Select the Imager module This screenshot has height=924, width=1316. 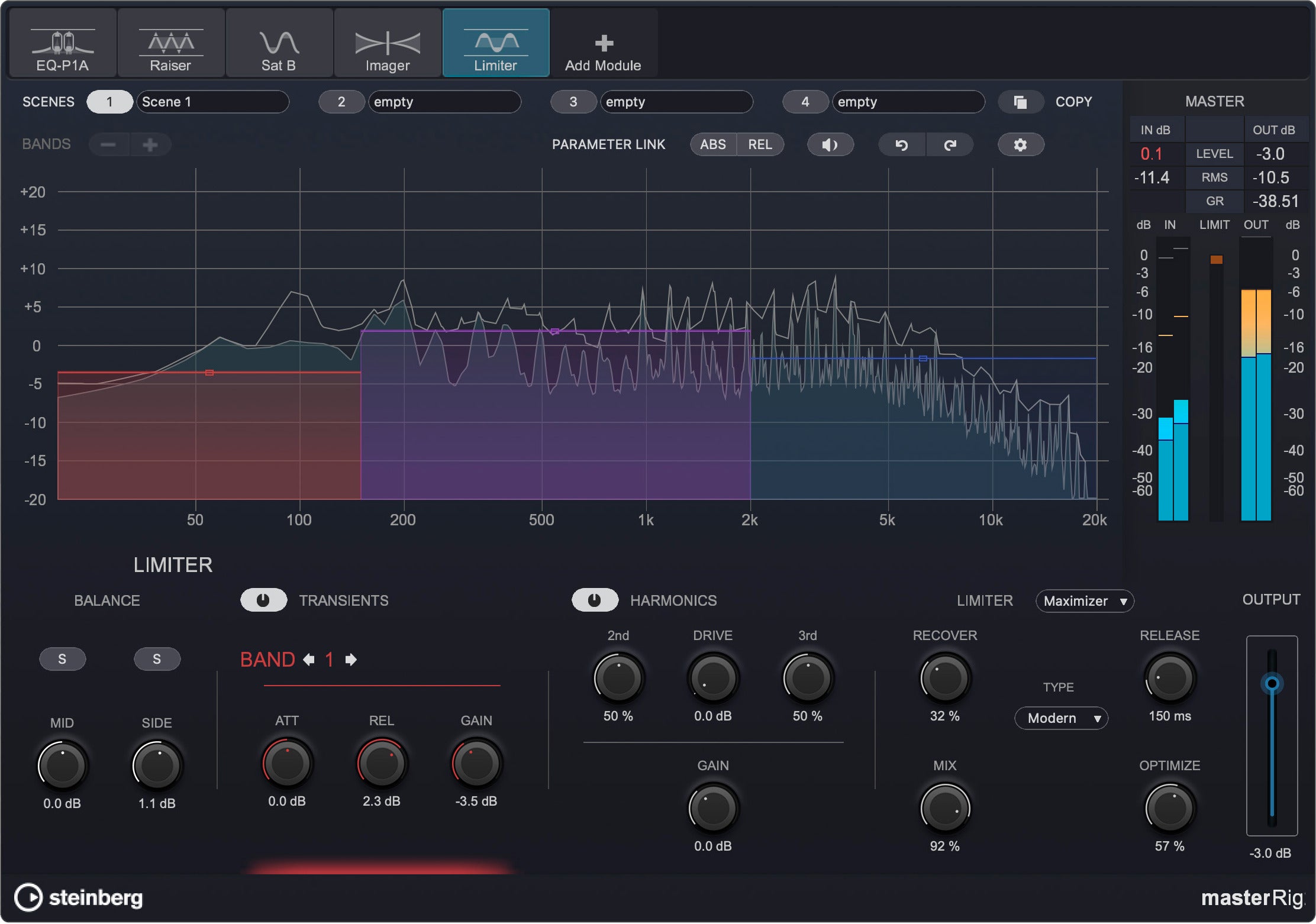[388, 43]
